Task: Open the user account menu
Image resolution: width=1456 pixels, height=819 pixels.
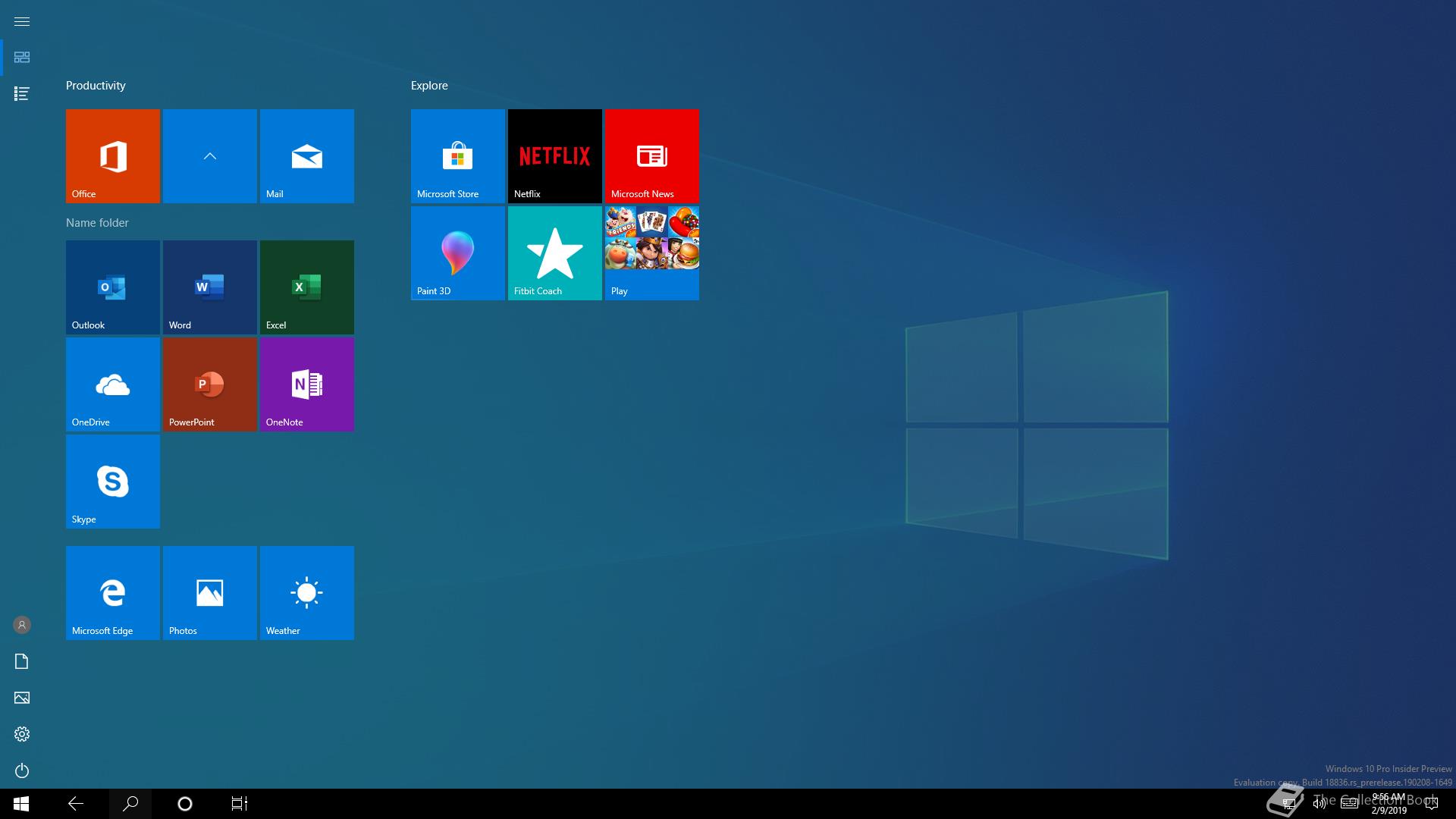Action: pyautogui.click(x=22, y=625)
